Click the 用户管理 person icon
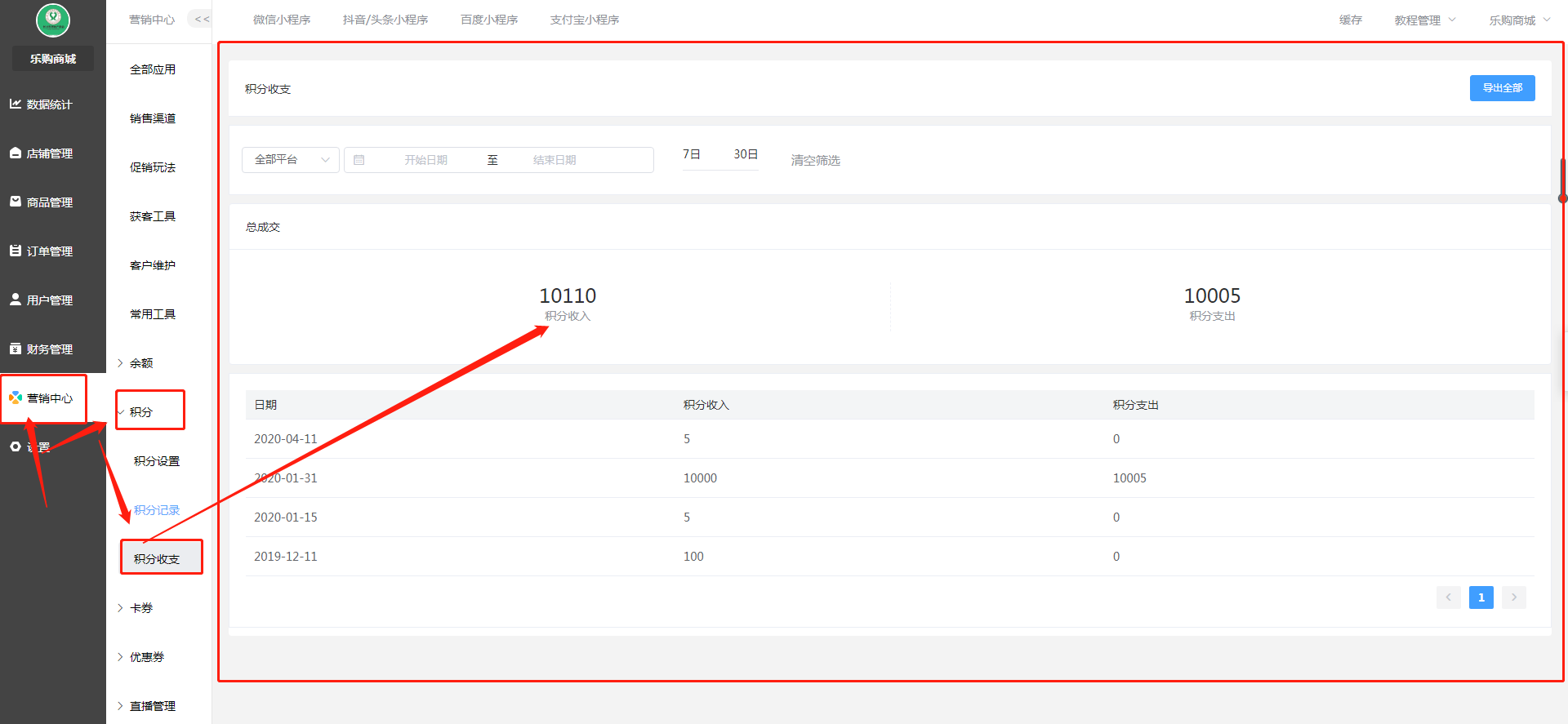The height and width of the screenshot is (724, 1568). tap(16, 300)
